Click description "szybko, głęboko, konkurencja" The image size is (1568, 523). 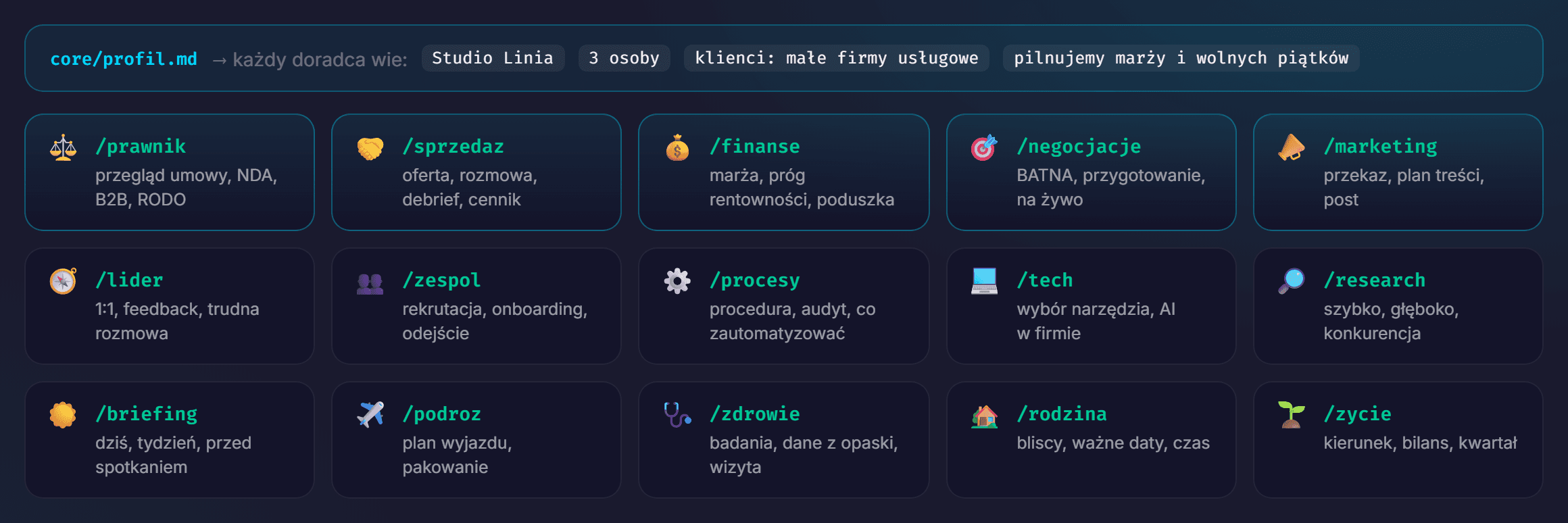(1391, 321)
